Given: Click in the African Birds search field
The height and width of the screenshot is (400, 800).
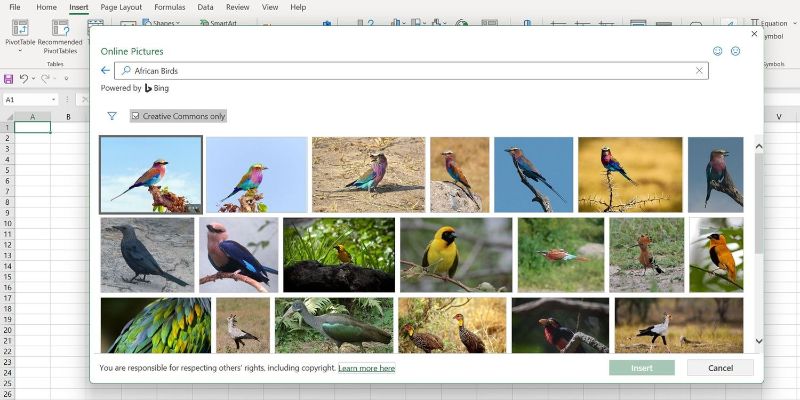Looking at the screenshot, I should [400, 71].
